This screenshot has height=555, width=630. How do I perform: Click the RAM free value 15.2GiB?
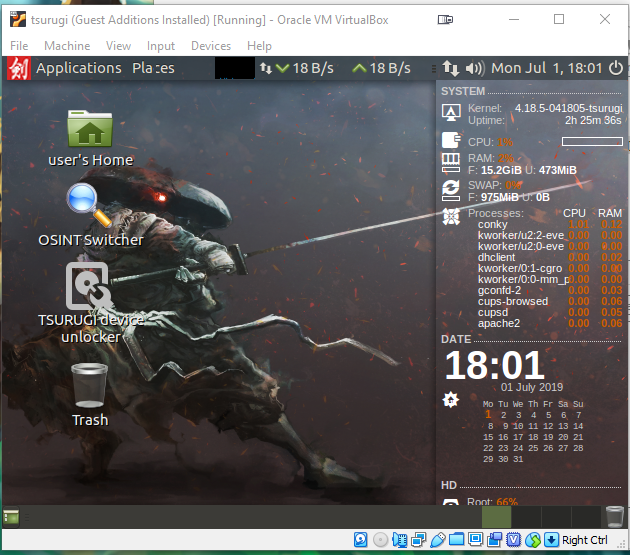(x=501, y=170)
